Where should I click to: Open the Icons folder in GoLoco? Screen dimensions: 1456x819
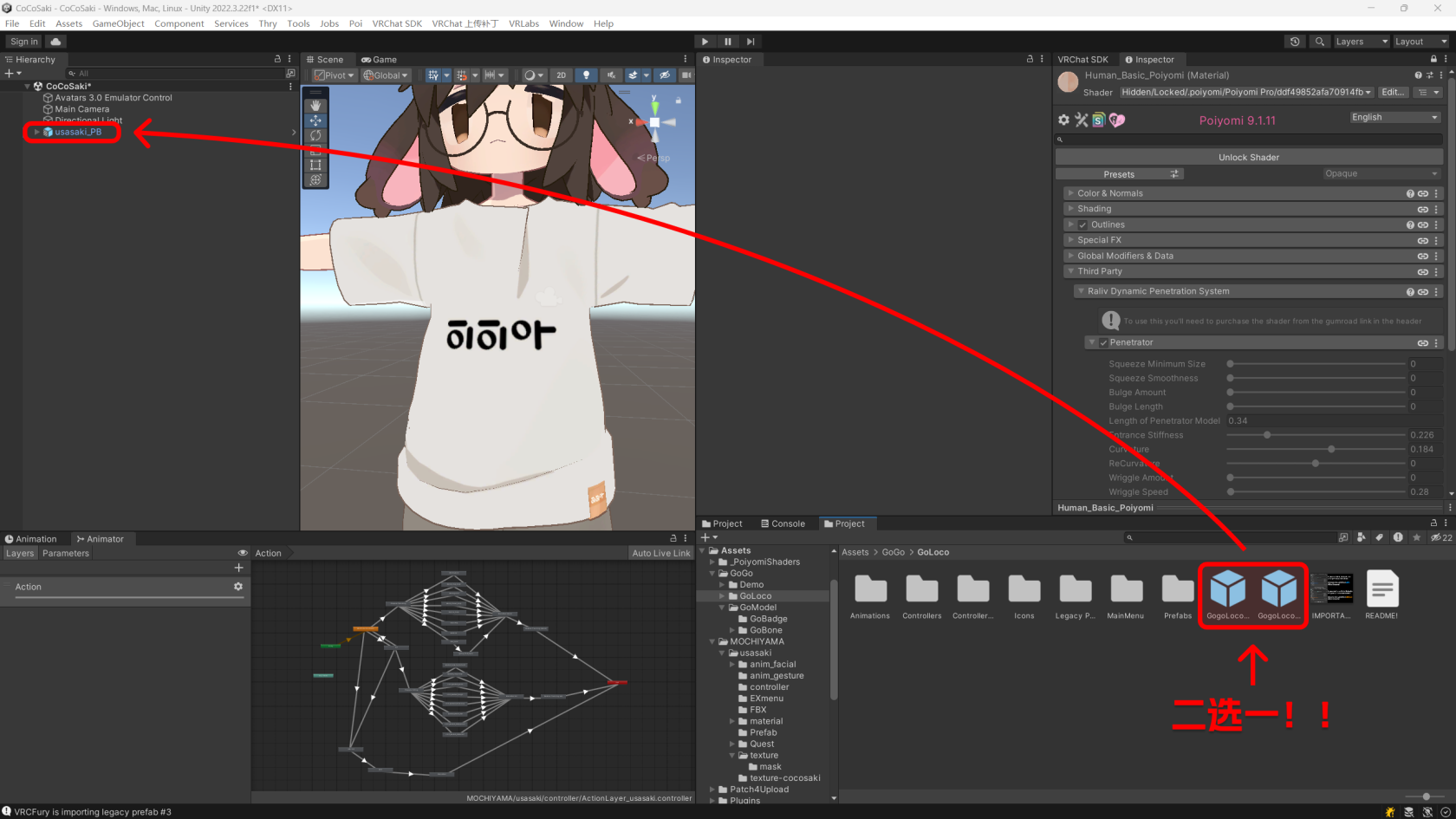click(x=1024, y=595)
